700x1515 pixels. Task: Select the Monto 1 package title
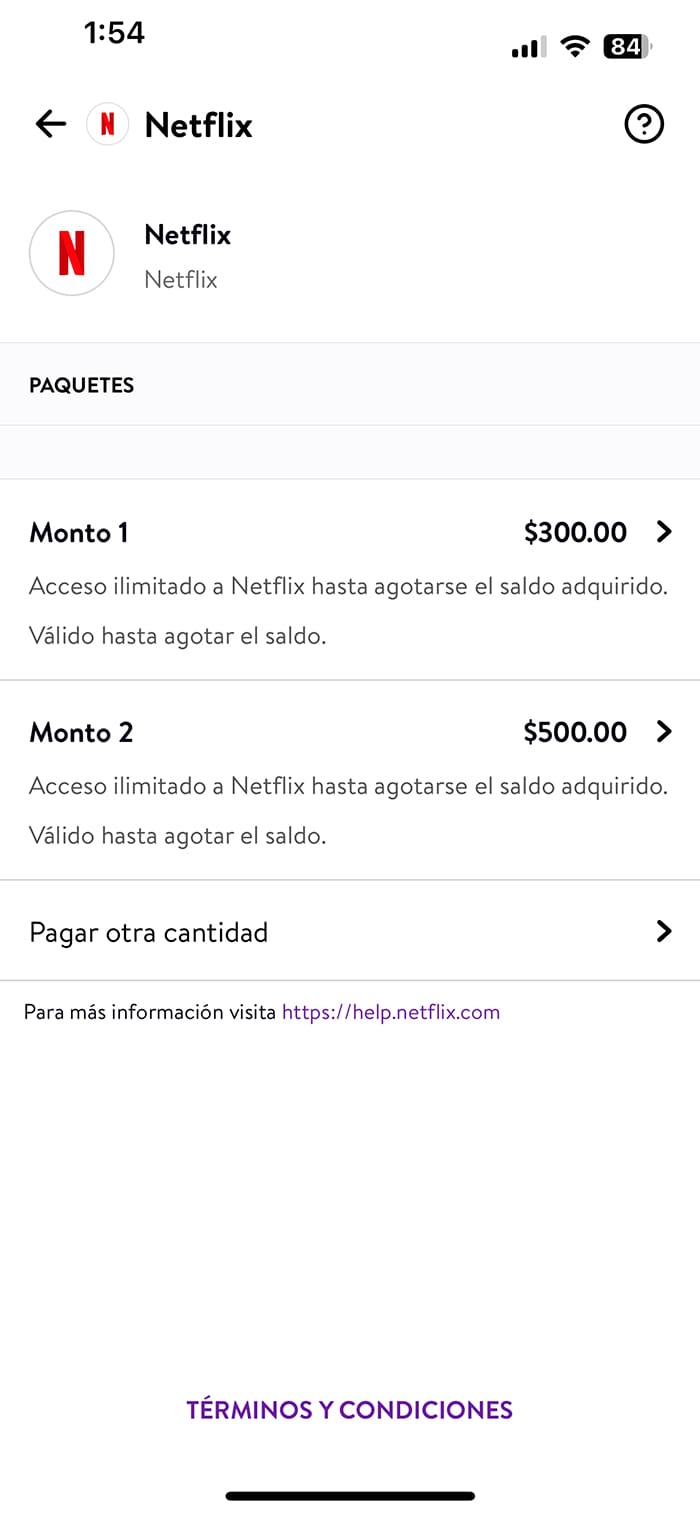click(x=79, y=533)
